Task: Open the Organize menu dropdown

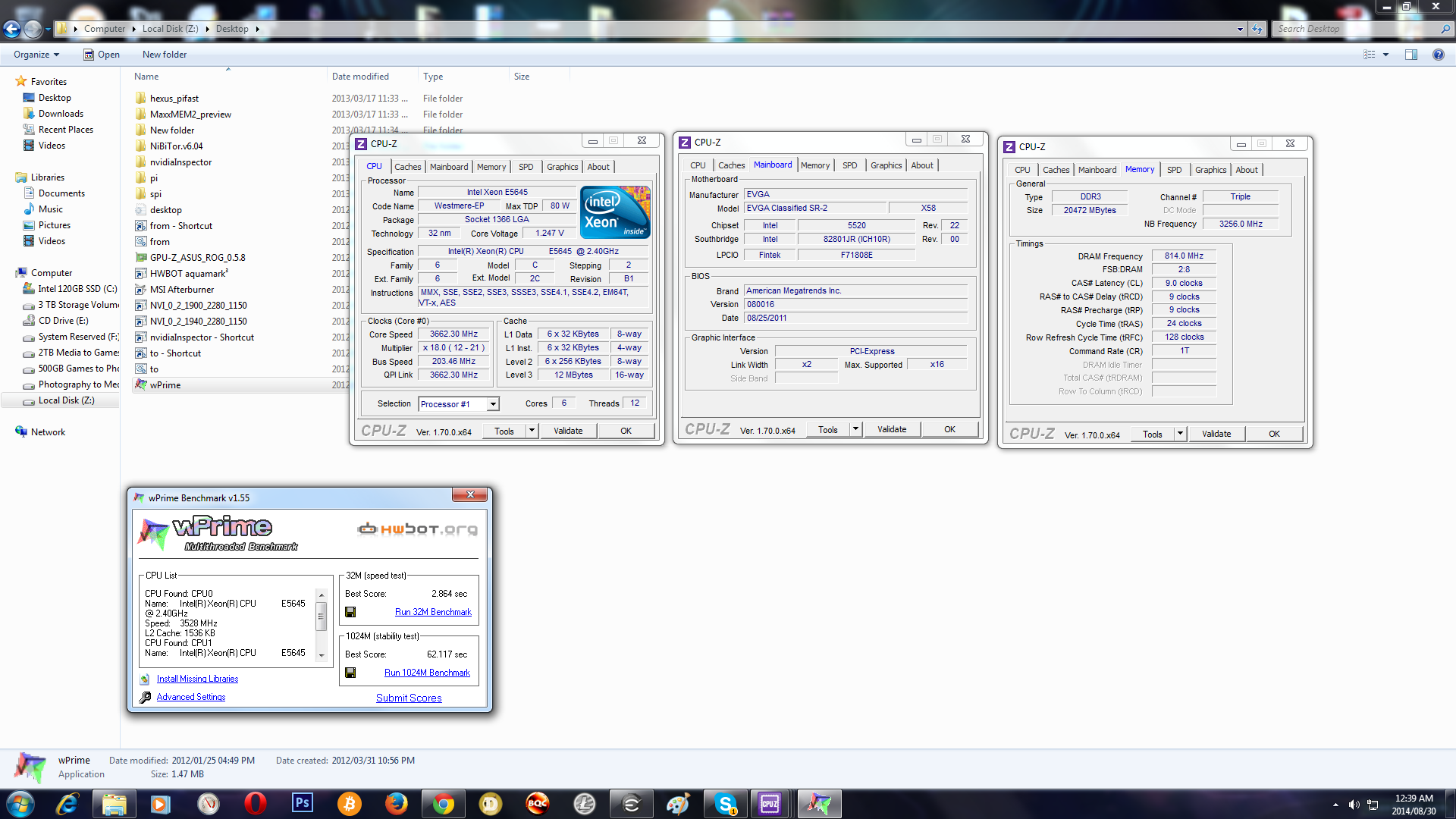Action: click(36, 55)
